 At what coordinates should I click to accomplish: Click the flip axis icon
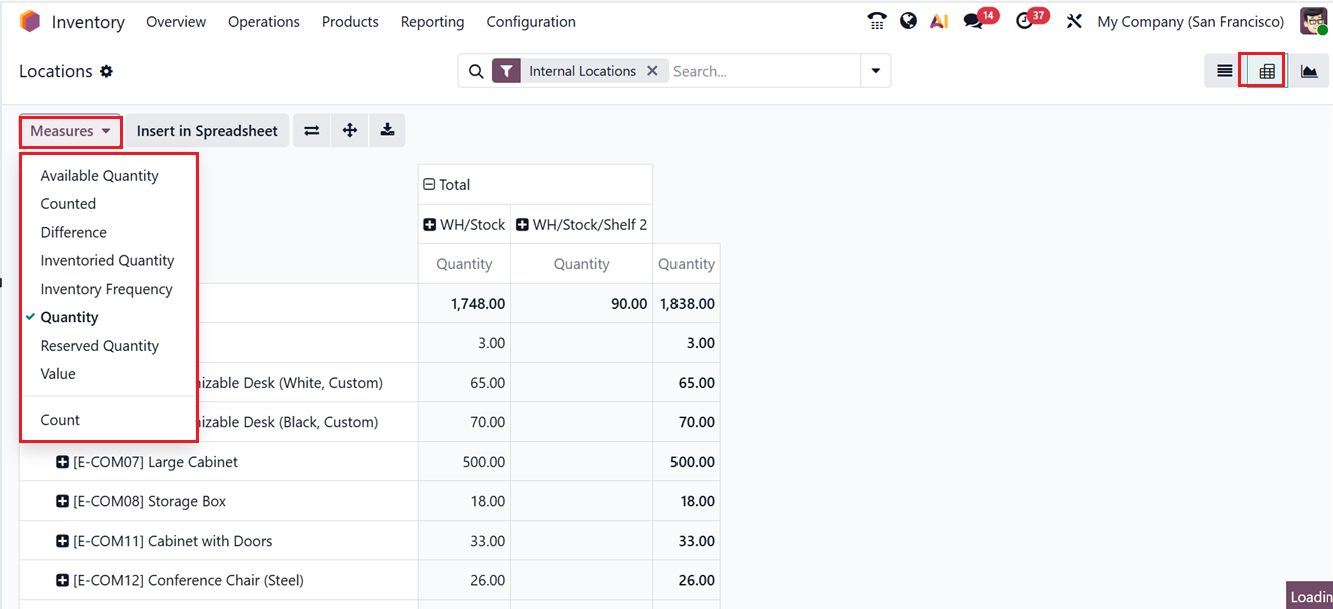[312, 131]
